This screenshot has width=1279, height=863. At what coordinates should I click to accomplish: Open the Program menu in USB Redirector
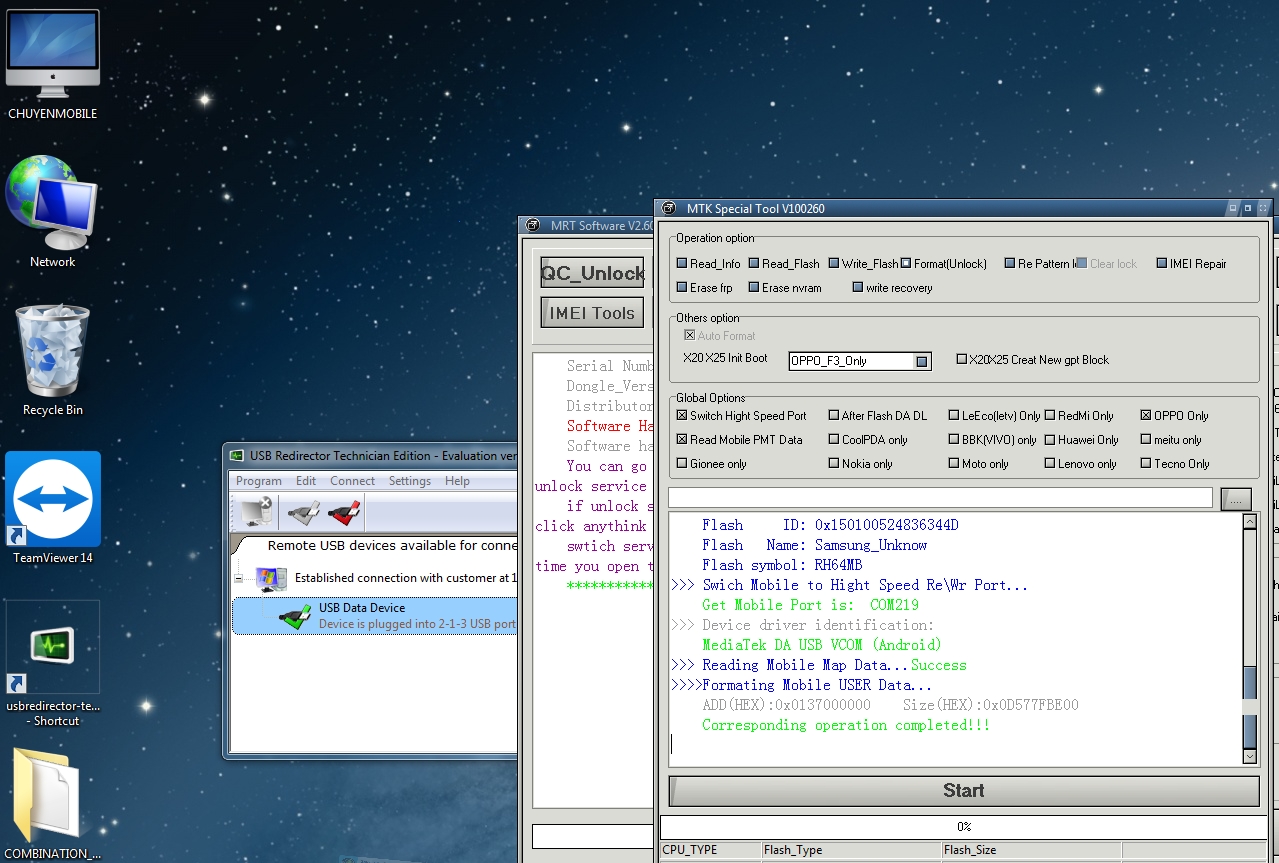point(259,481)
